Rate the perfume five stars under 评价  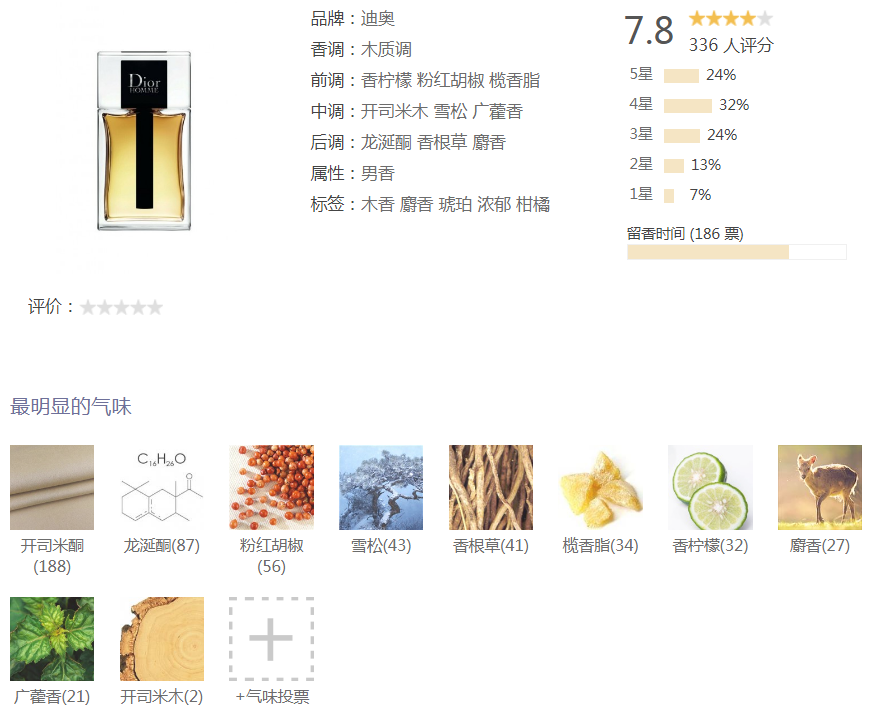(x=155, y=307)
